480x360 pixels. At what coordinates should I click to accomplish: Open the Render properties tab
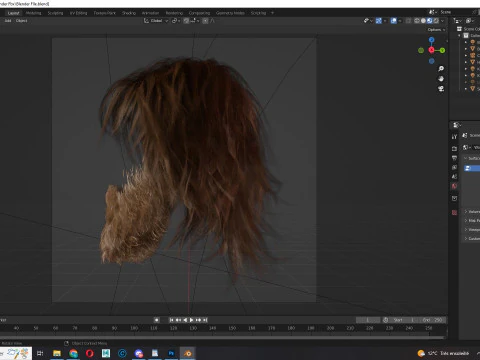pyautogui.click(x=454, y=149)
